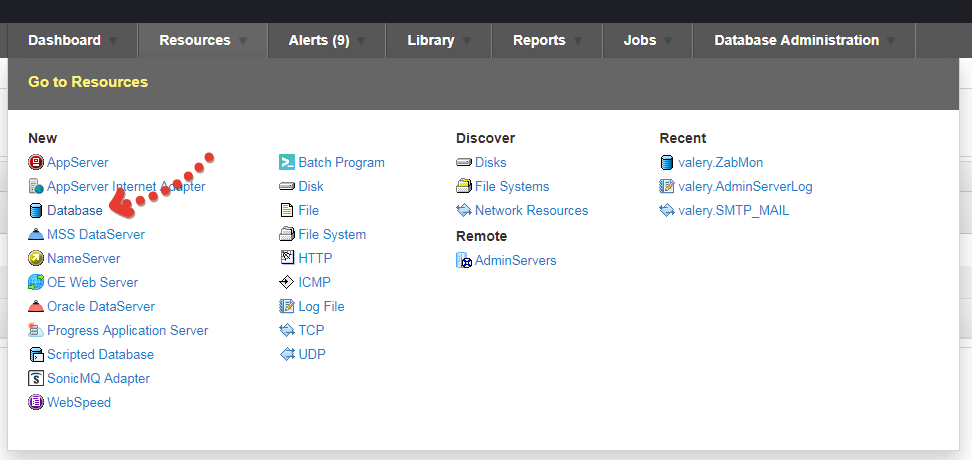Click the ICMP diamond icon
This screenshot has width=972, height=460.
(286, 282)
